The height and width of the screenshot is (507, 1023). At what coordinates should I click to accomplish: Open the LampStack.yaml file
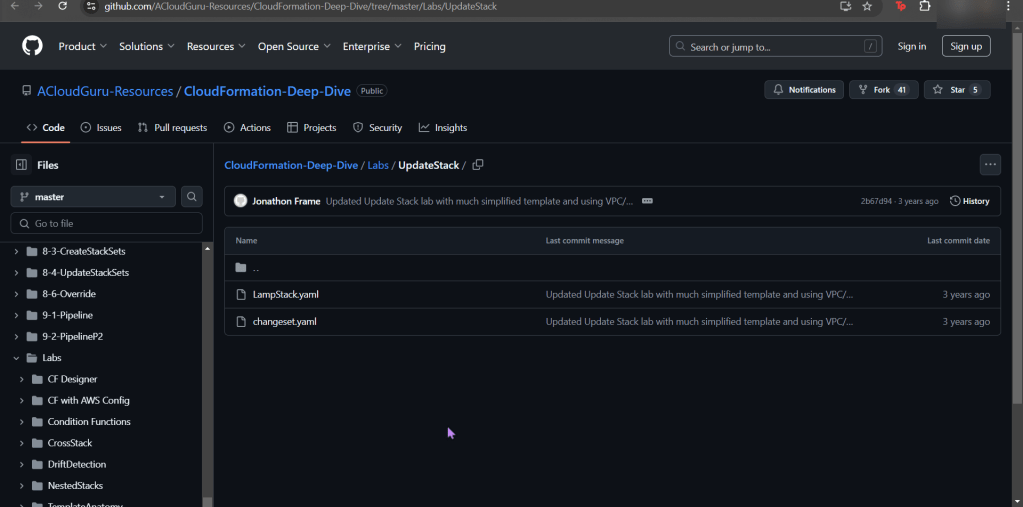coord(286,295)
